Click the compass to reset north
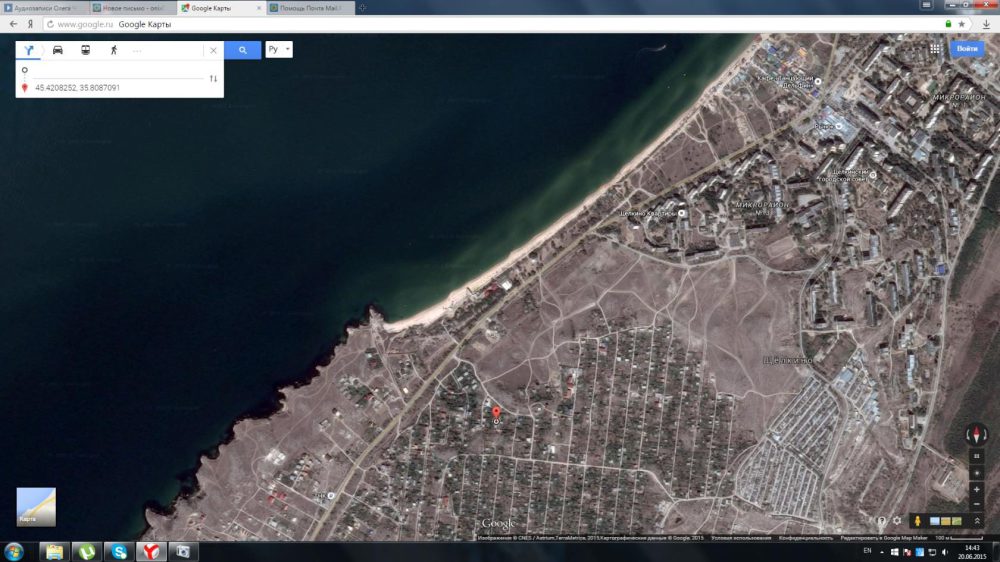 pyautogui.click(x=976, y=434)
